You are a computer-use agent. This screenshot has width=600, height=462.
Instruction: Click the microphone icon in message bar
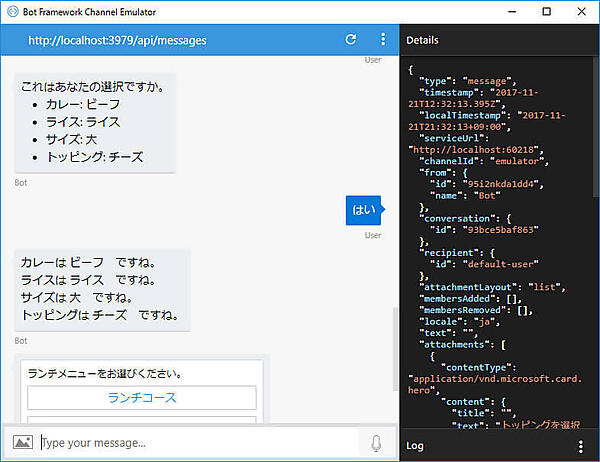pyautogui.click(x=376, y=442)
